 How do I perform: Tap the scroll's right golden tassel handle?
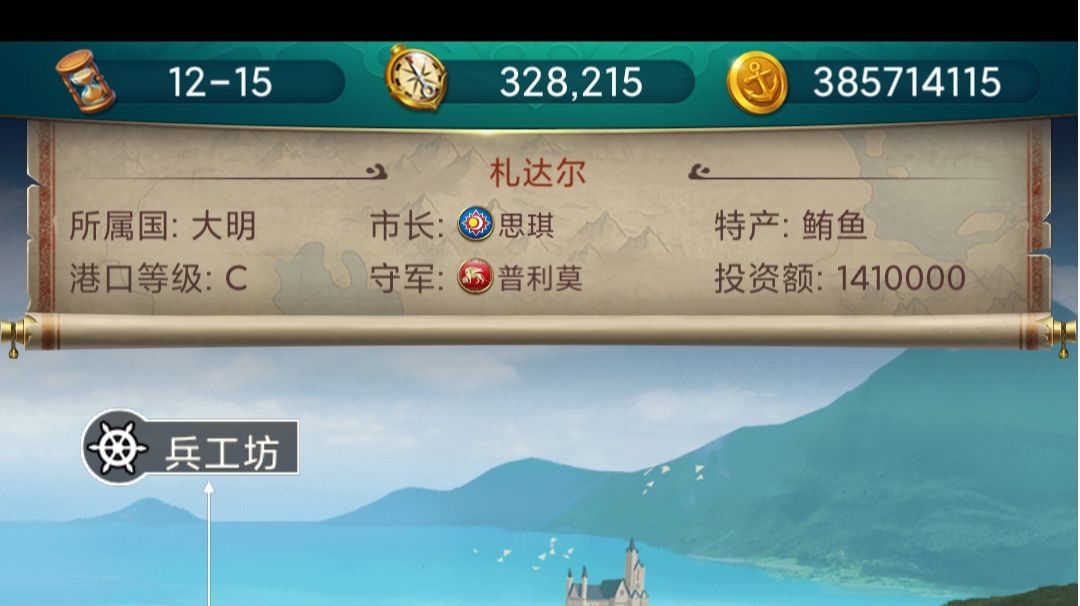click(1061, 335)
